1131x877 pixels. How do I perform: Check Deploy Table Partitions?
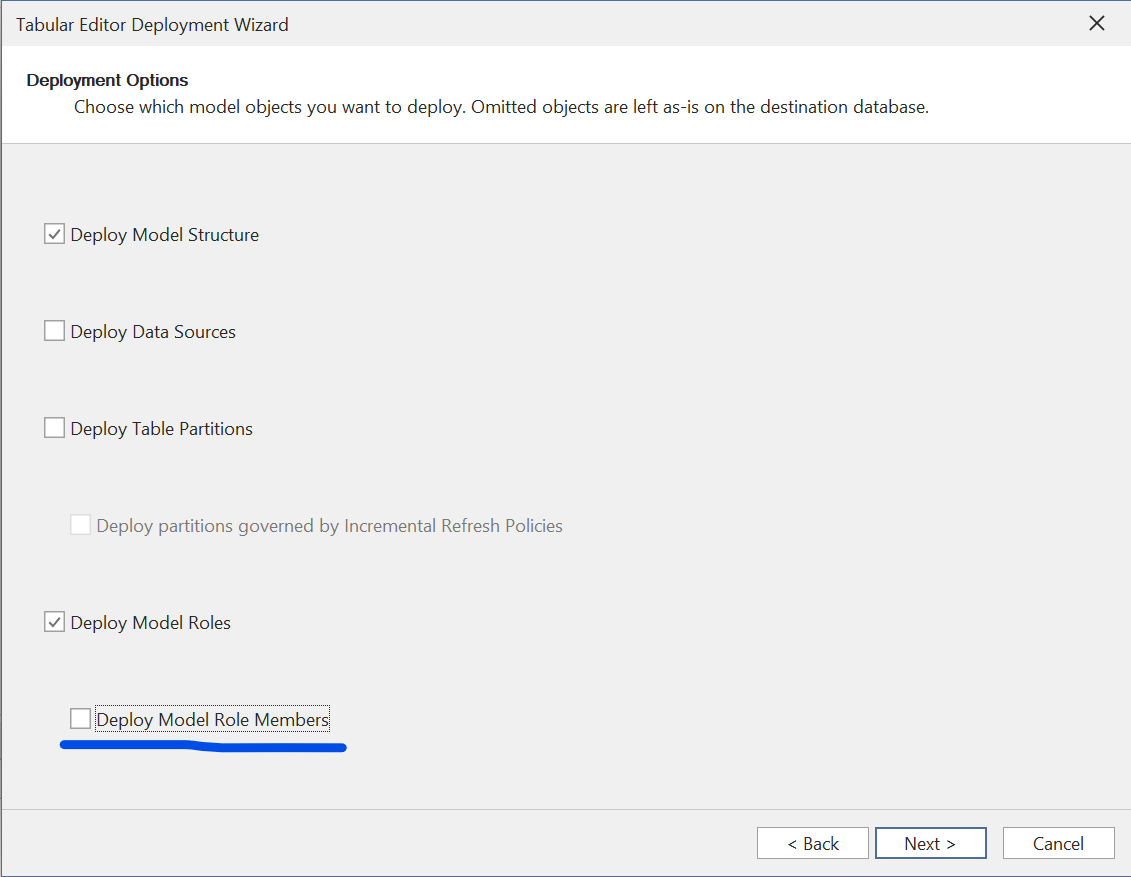pos(54,428)
